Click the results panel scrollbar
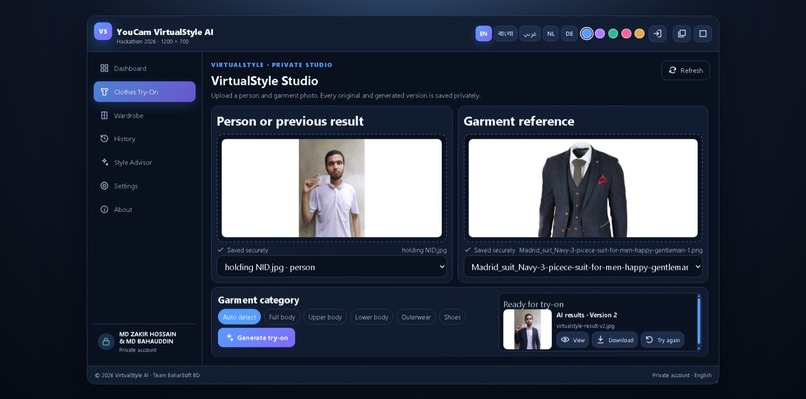Viewport: 806px width, 399px height. click(x=699, y=321)
